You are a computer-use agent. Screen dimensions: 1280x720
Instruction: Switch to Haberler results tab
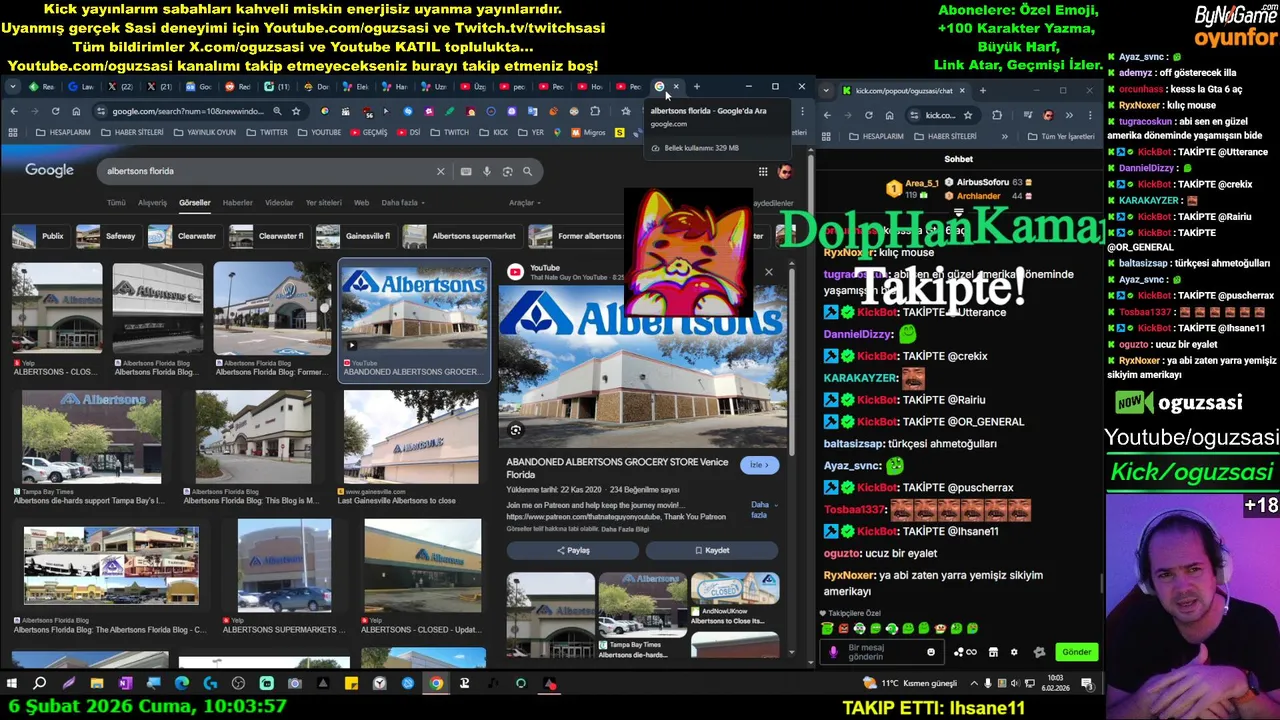click(x=237, y=203)
